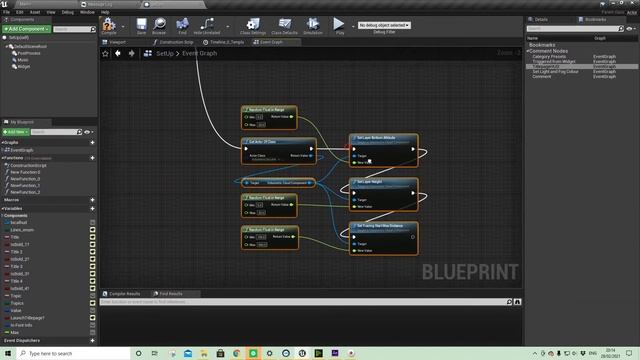Image resolution: width=640 pixels, height=360 pixels.
Task: Click the plus icon beside Event Dispatchers
Action: tap(92, 340)
